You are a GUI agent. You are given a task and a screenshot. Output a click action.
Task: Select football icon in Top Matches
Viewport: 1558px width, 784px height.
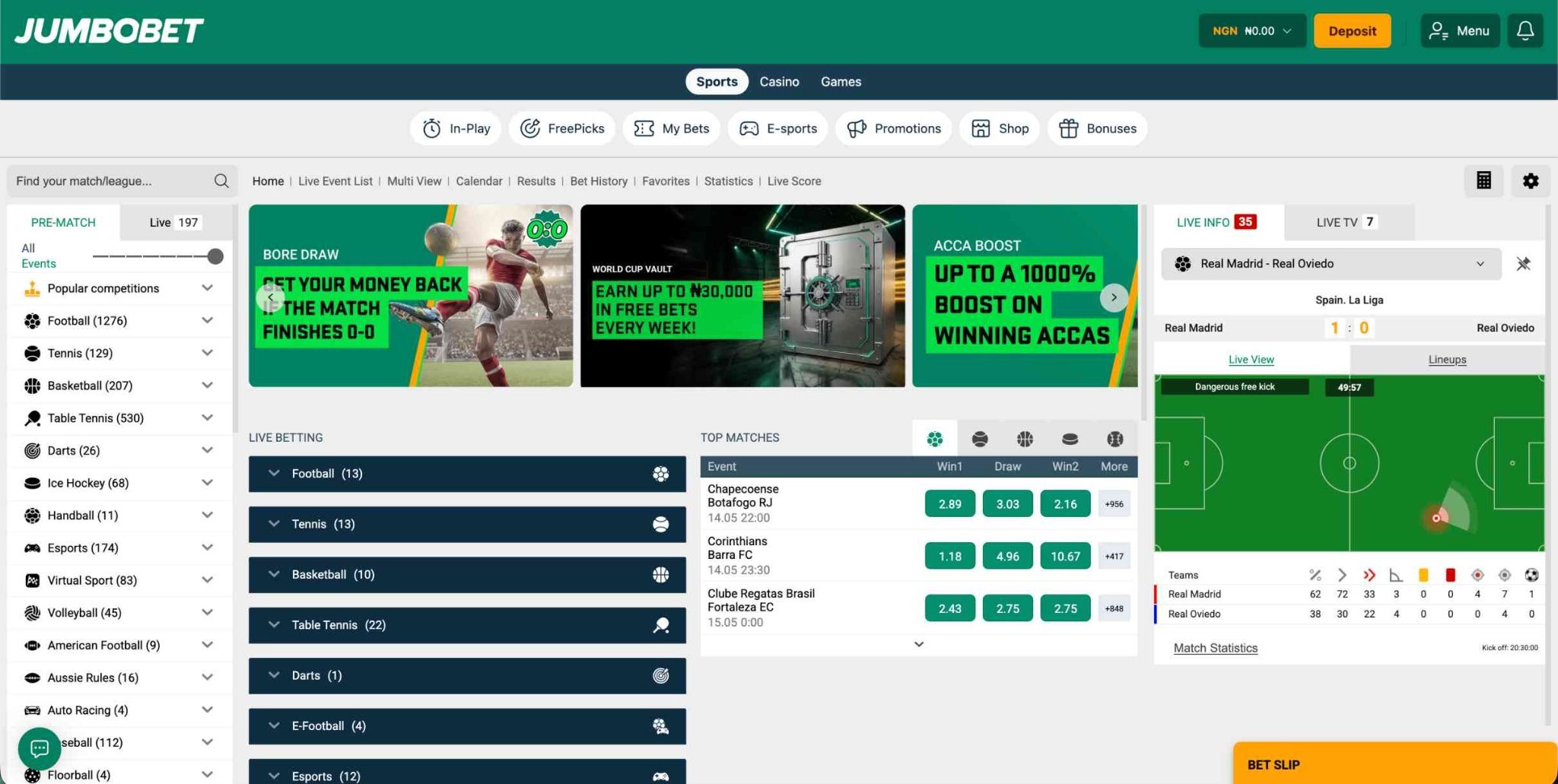coord(935,439)
